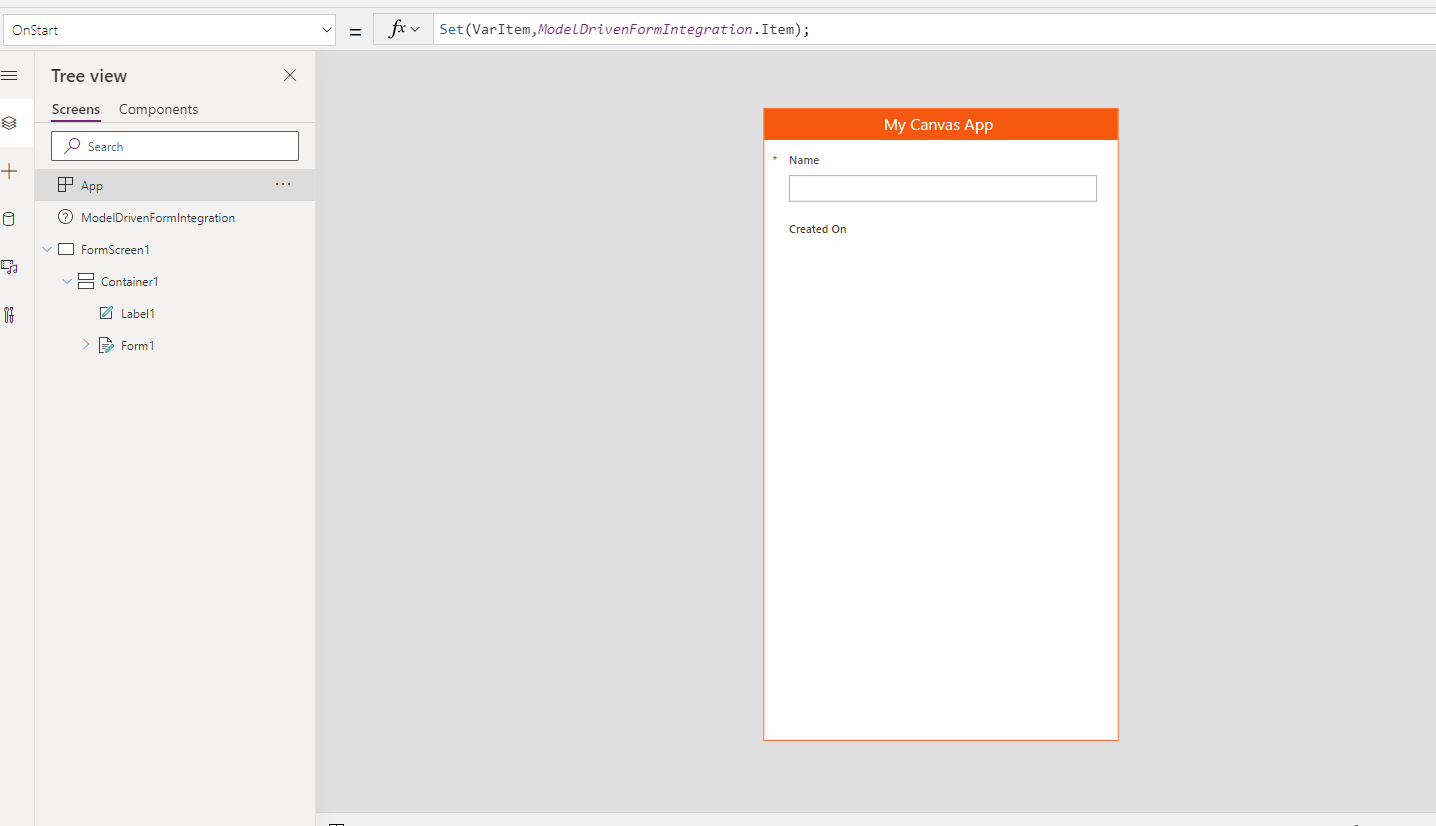This screenshot has height=826, width=1436.
Task: Expand the fx formula function dropdown
Action: click(404, 30)
